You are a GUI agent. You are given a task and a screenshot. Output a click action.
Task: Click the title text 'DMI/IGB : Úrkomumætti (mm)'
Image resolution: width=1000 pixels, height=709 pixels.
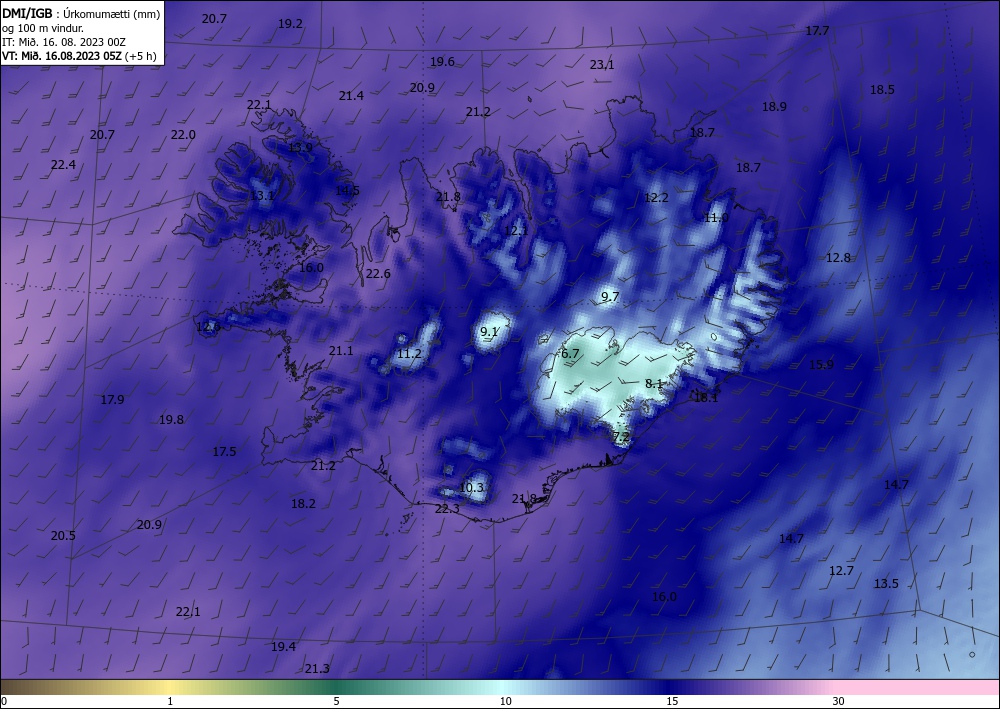click(81, 13)
